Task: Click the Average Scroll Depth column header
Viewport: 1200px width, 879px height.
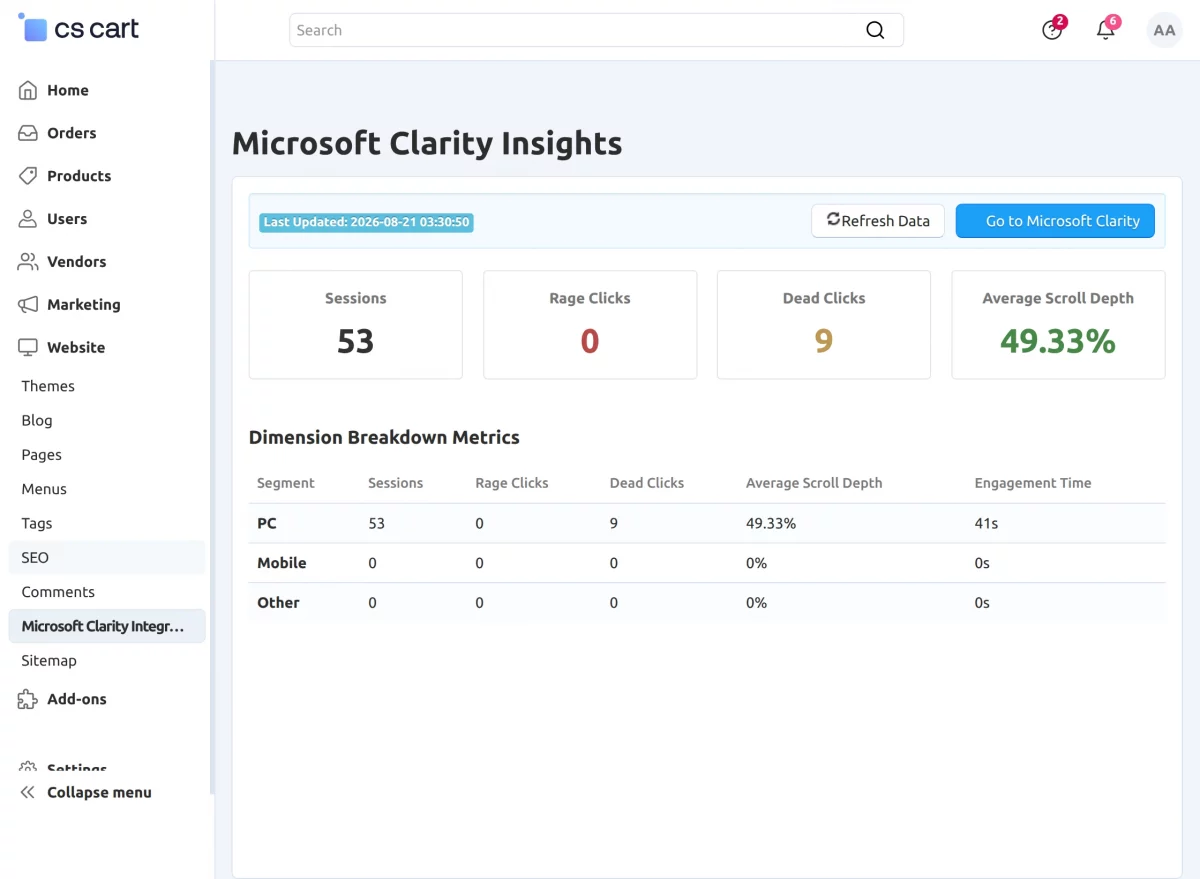Action: click(x=814, y=483)
